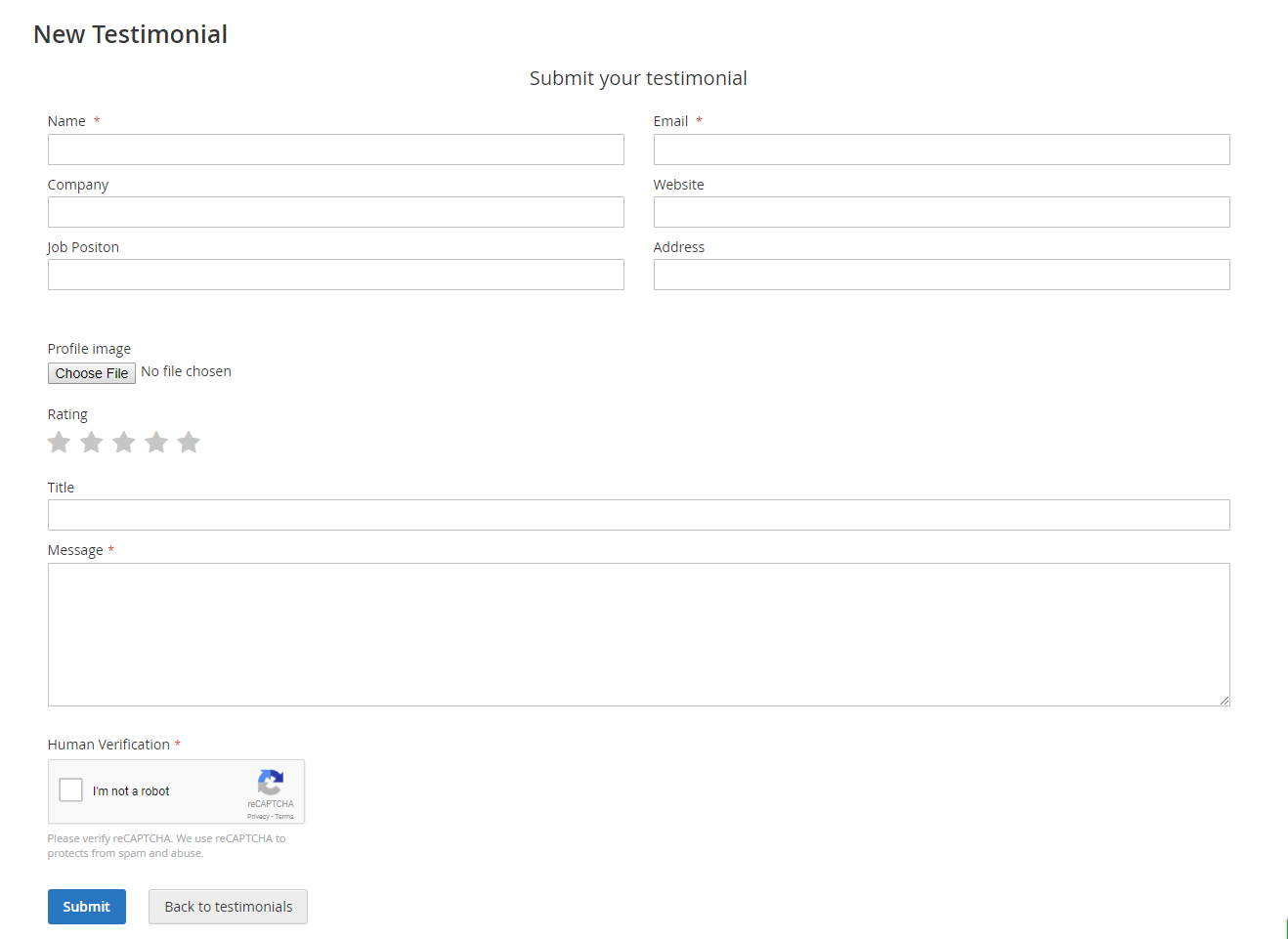This screenshot has width=1288, height=939.
Task: Click the Title input field
Action: click(638, 515)
